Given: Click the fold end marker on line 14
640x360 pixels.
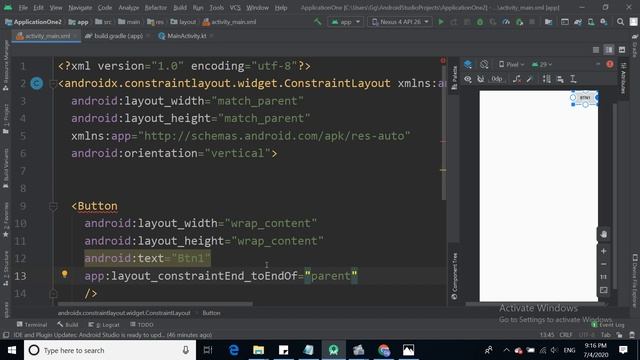Looking at the screenshot, I should [x=53, y=293].
